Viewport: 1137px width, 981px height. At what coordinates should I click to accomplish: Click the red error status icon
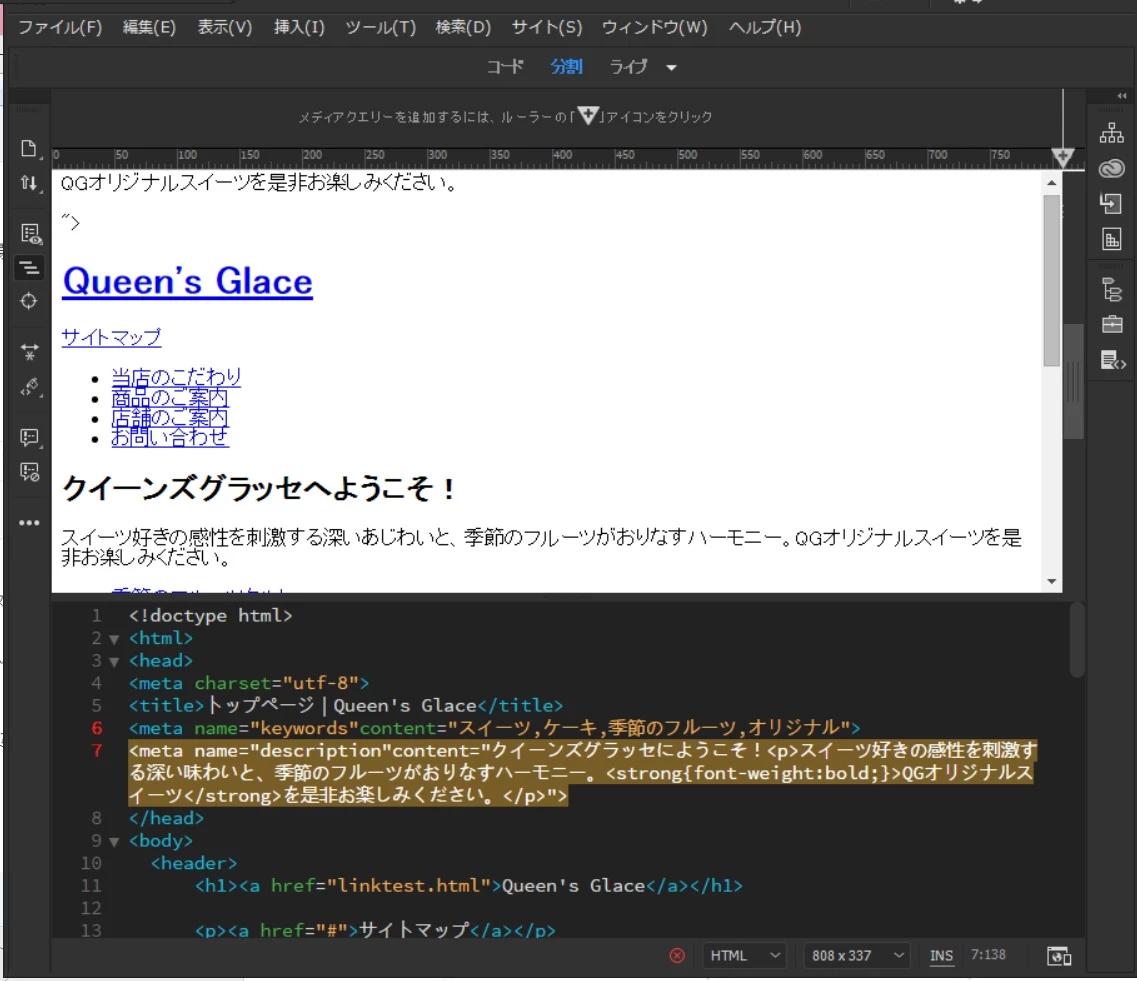pos(677,956)
